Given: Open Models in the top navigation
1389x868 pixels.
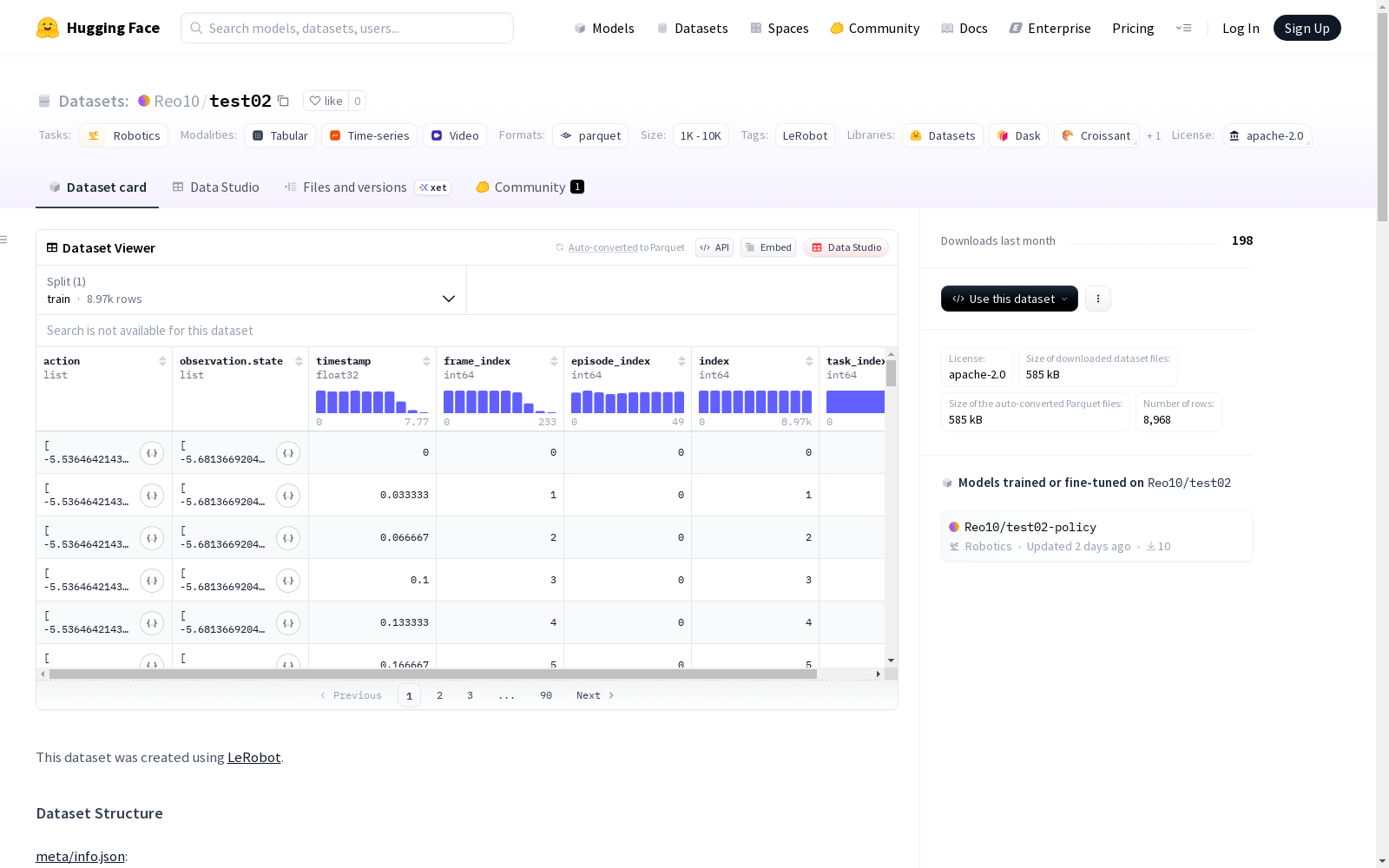Looking at the screenshot, I should pos(604,28).
